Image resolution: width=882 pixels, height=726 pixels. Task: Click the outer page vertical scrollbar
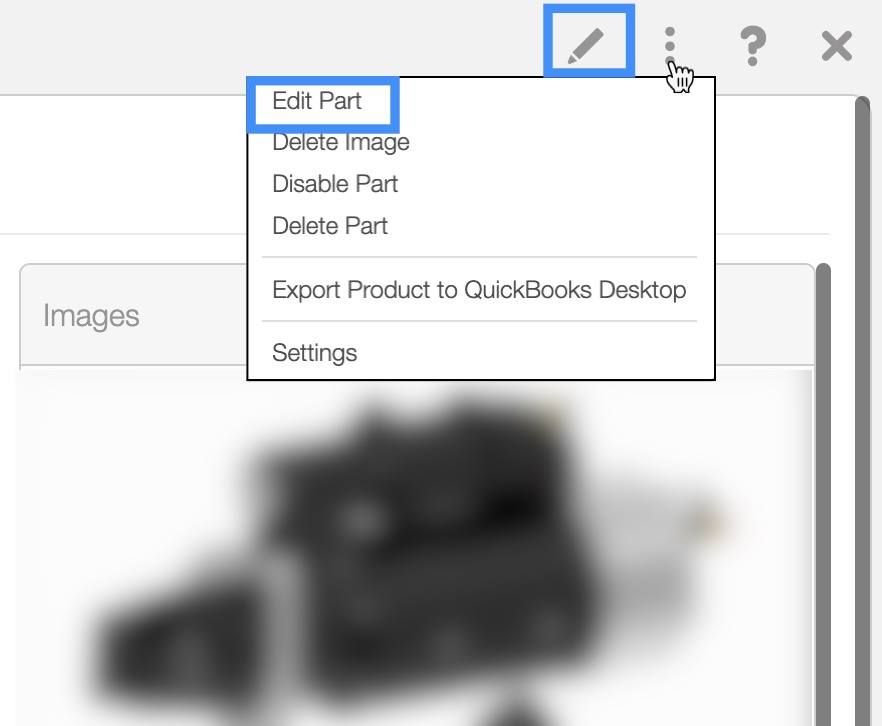(862, 400)
